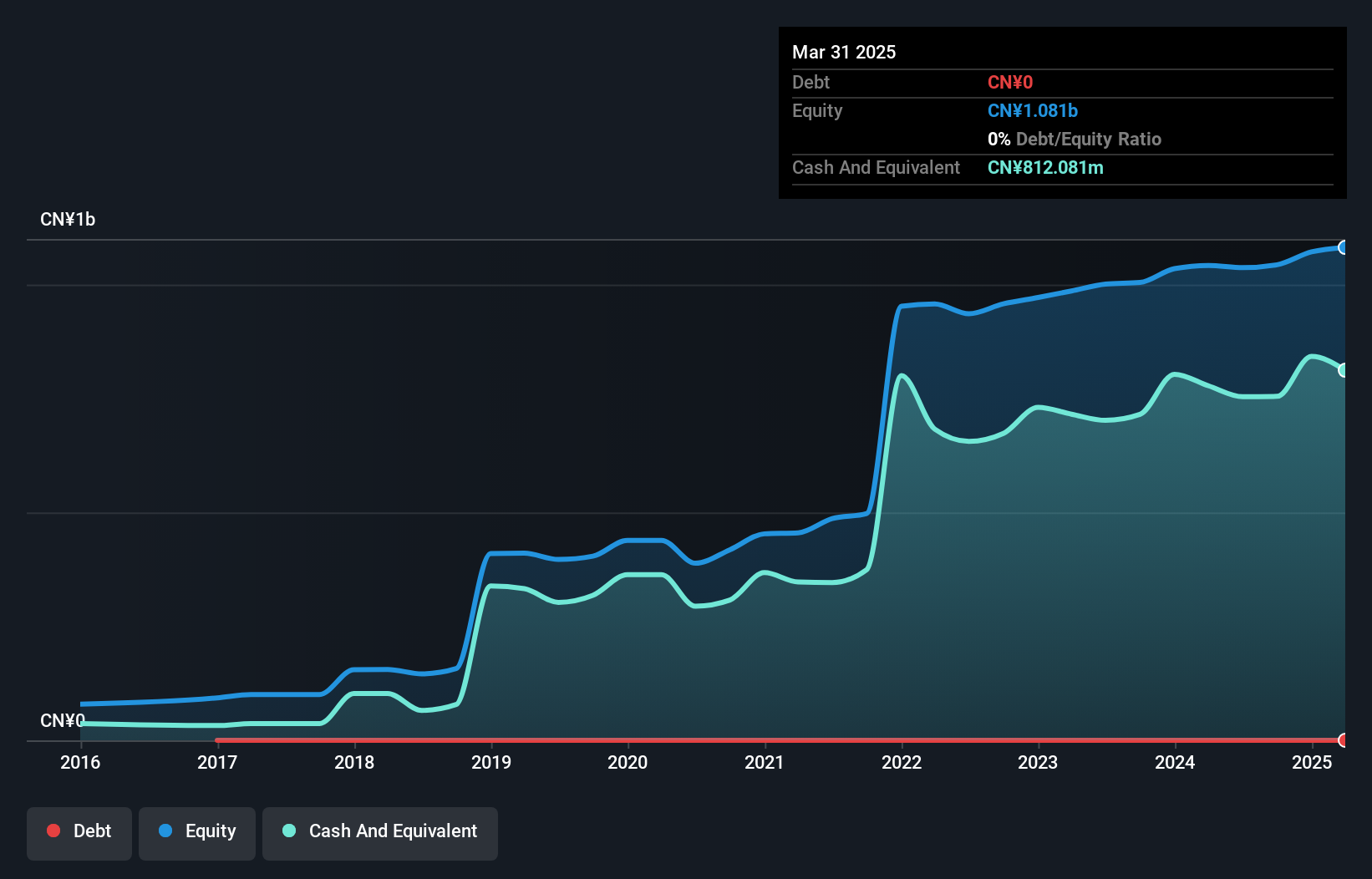Click the Cash And Equivalent tooltip row label
Screen dimensions: 1372x879
click(x=877, y=167)
